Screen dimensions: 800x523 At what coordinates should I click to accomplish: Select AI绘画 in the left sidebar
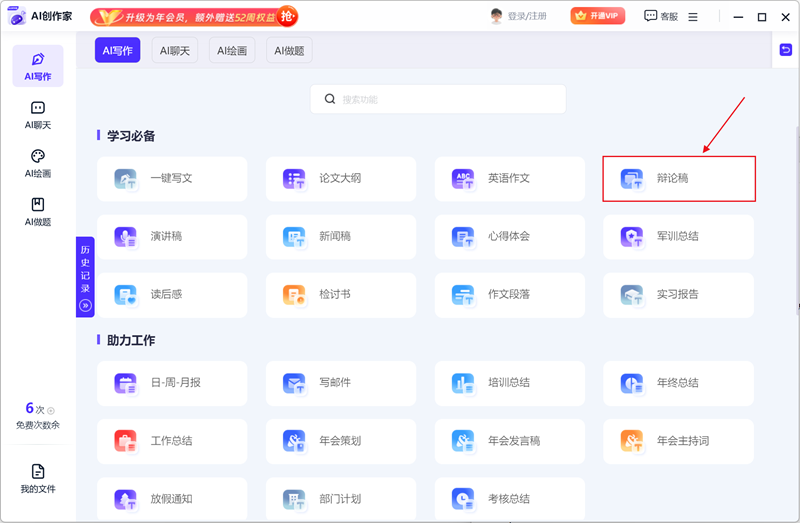pyautogui.click(x=38, y=163)
